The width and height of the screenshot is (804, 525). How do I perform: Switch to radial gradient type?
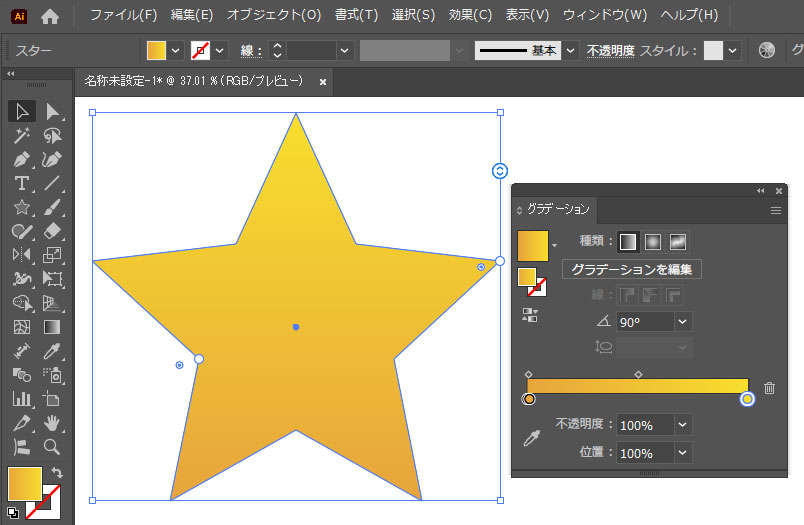click(652, 241)
